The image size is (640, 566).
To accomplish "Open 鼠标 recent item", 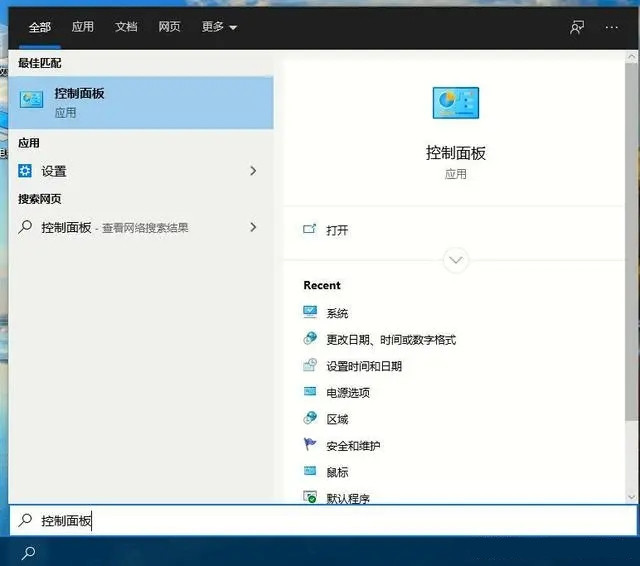I will [337, 472].
